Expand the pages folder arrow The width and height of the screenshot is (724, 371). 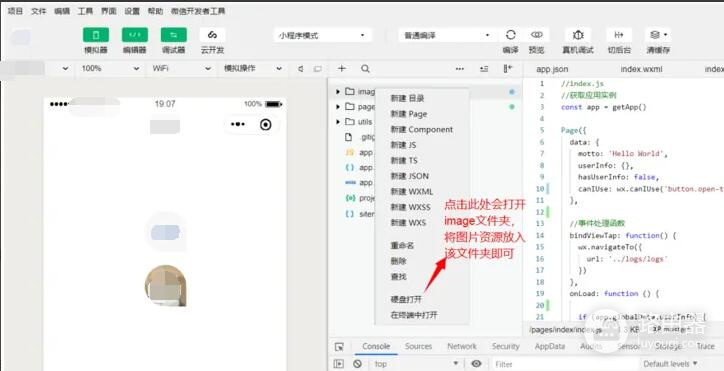click(x=338, y=107)
